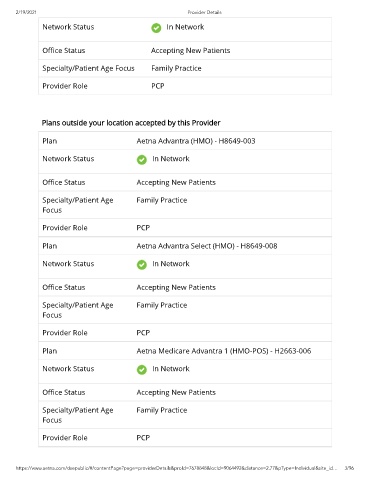Click the page number in the footer corner

tap(349, 468)
